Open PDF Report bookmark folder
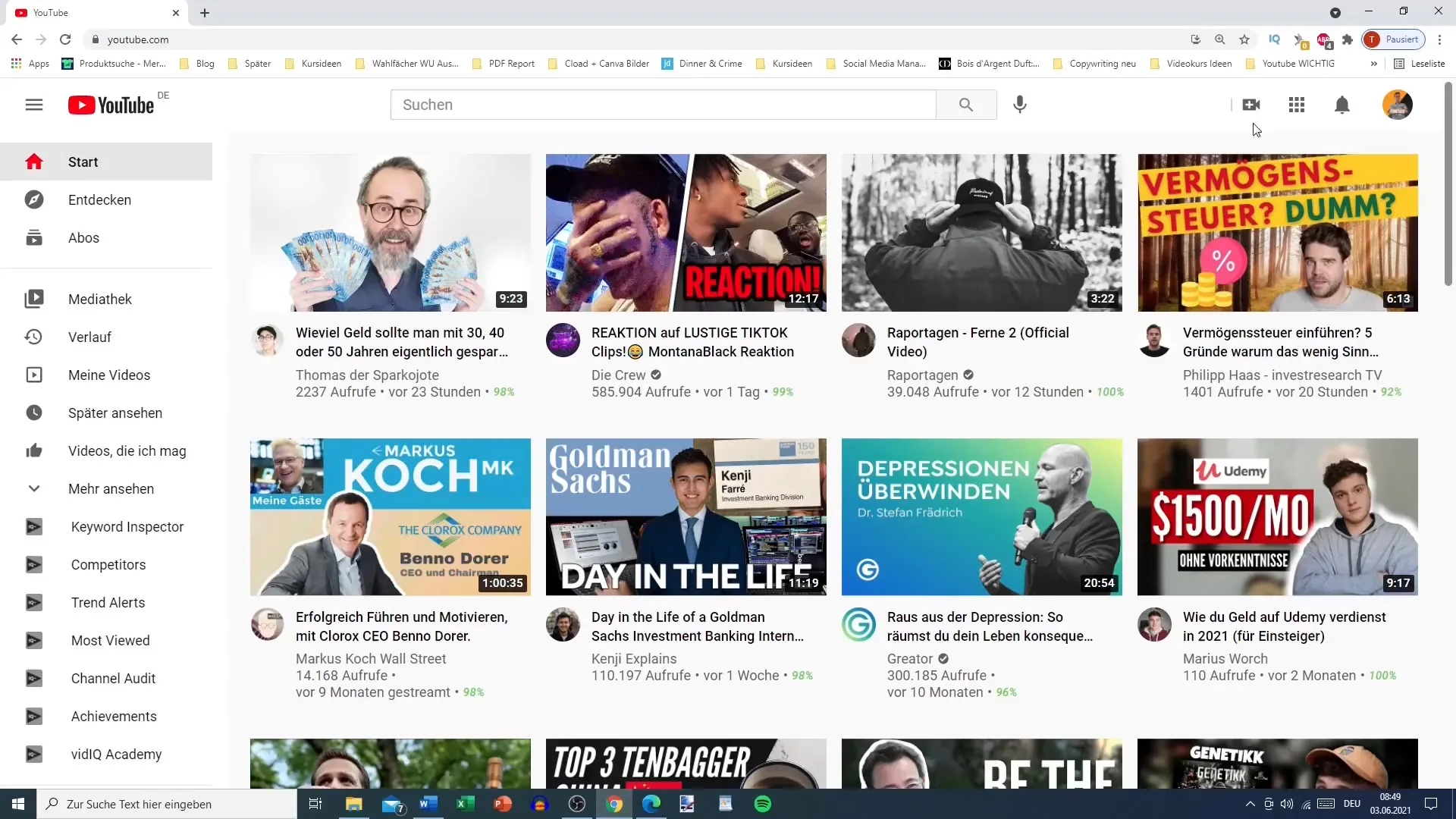The image size is (1456, 819). 504,64
